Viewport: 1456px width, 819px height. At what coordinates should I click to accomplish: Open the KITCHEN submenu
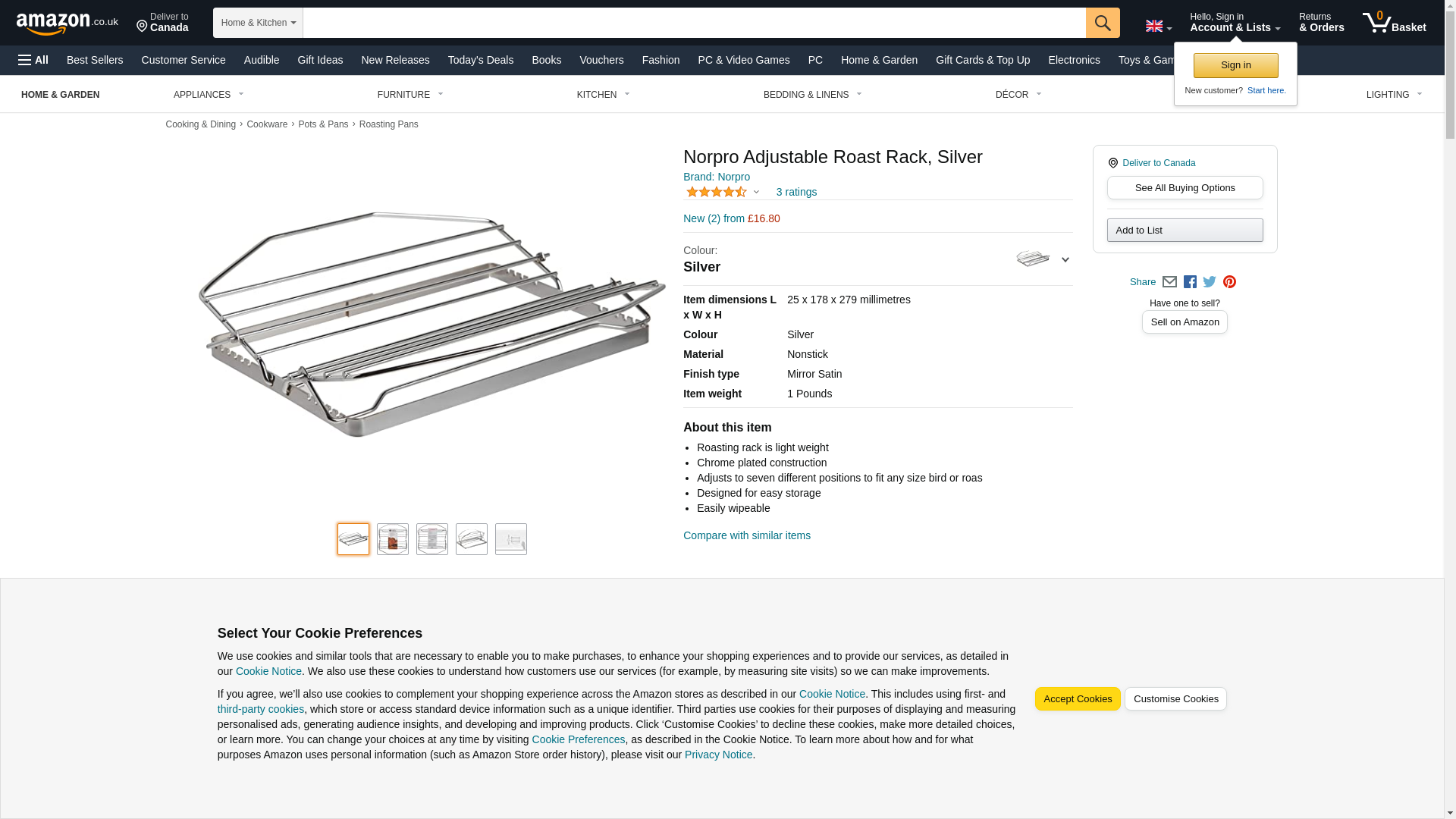[603, 95]
